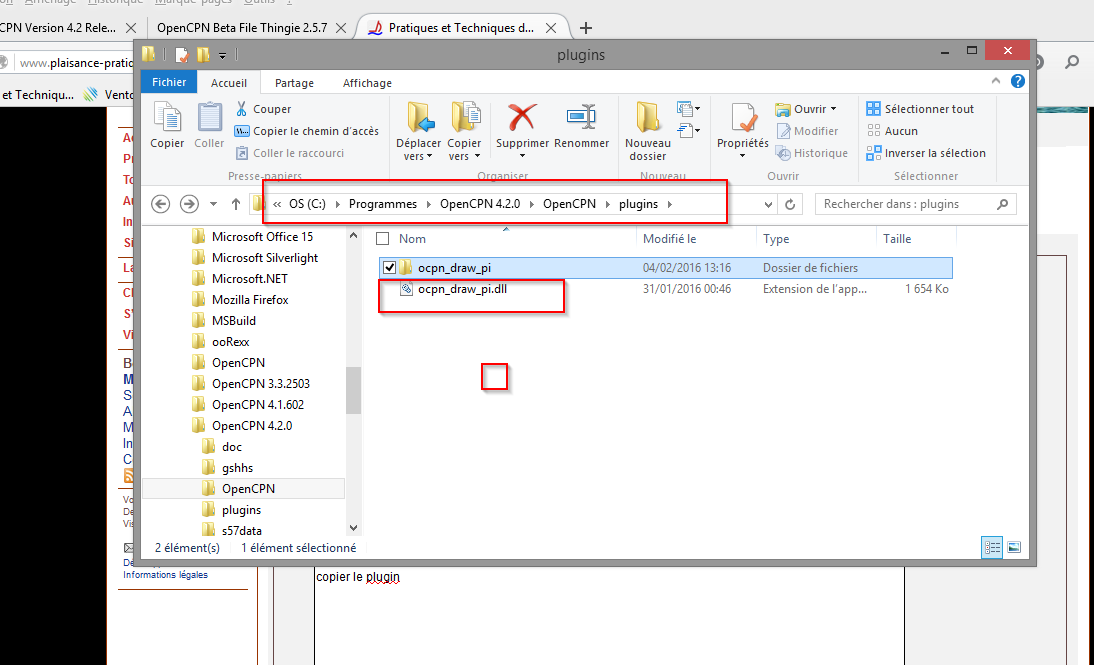1094x665 pixels.
Task: Select Microsoft Silverlight folder in tree
Action: pyautogui.click(x=264, y=257)
